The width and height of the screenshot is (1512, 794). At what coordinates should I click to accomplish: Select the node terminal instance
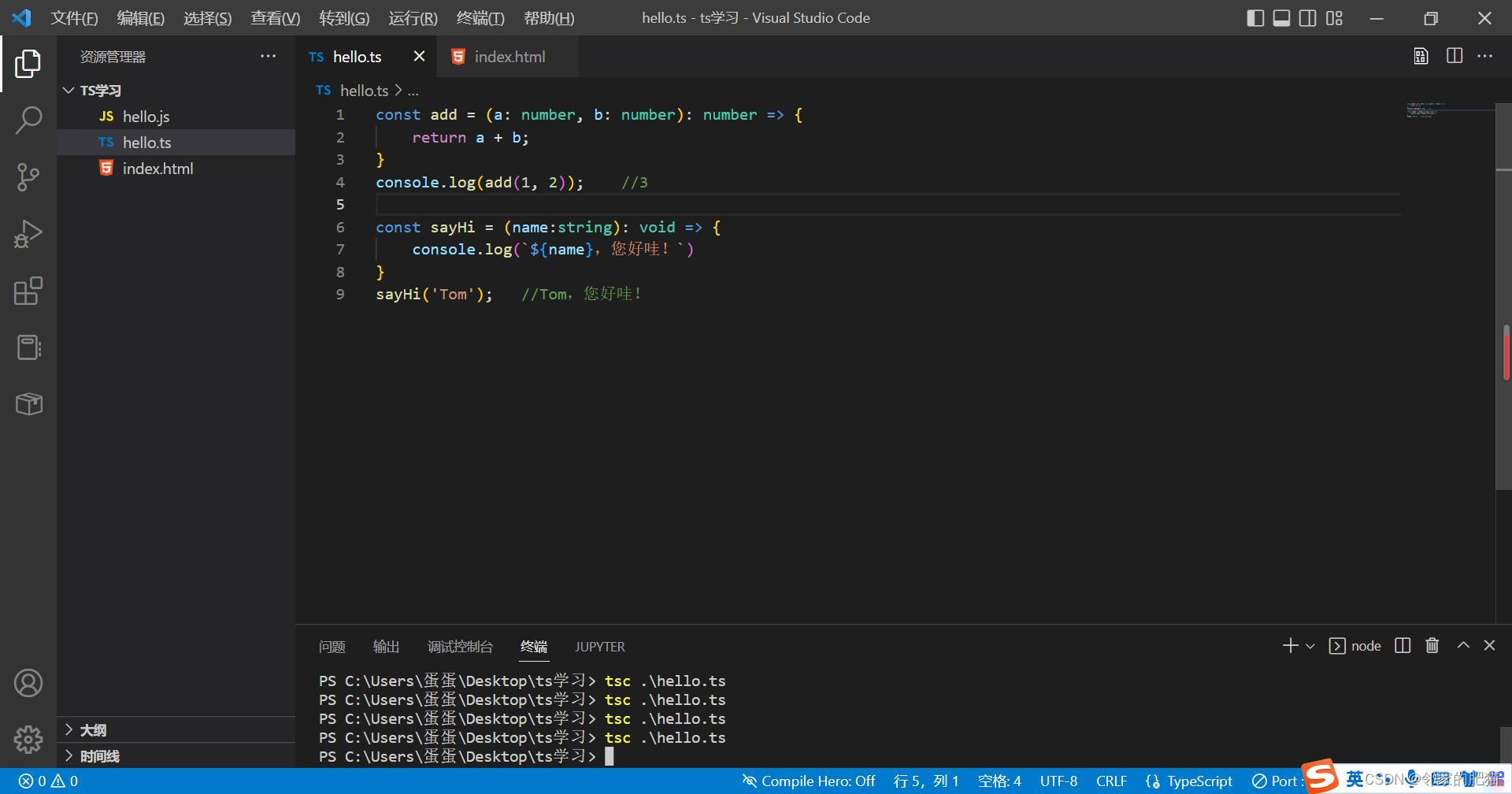pos(1354,646)
